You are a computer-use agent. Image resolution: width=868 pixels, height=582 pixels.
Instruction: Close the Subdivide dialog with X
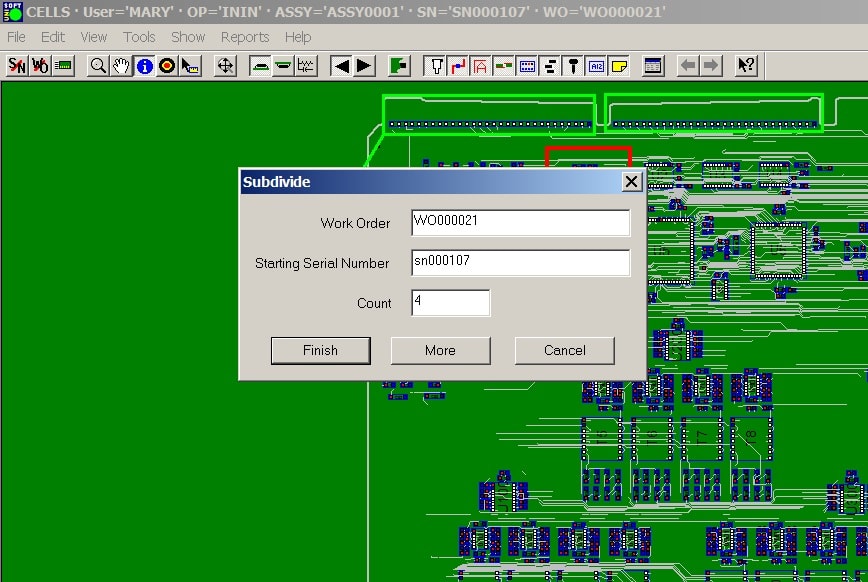tap(632, 182)
